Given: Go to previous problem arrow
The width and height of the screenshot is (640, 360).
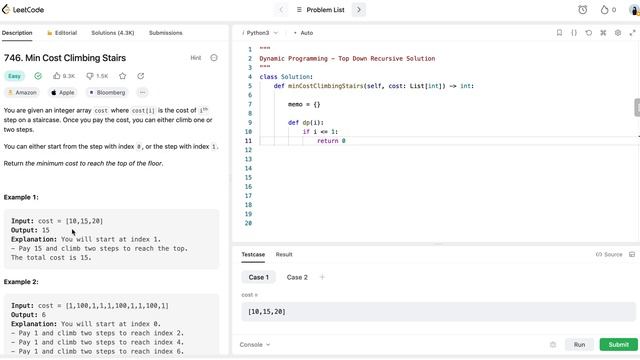Looking at the screenshot, I should (x=281, y=9).
